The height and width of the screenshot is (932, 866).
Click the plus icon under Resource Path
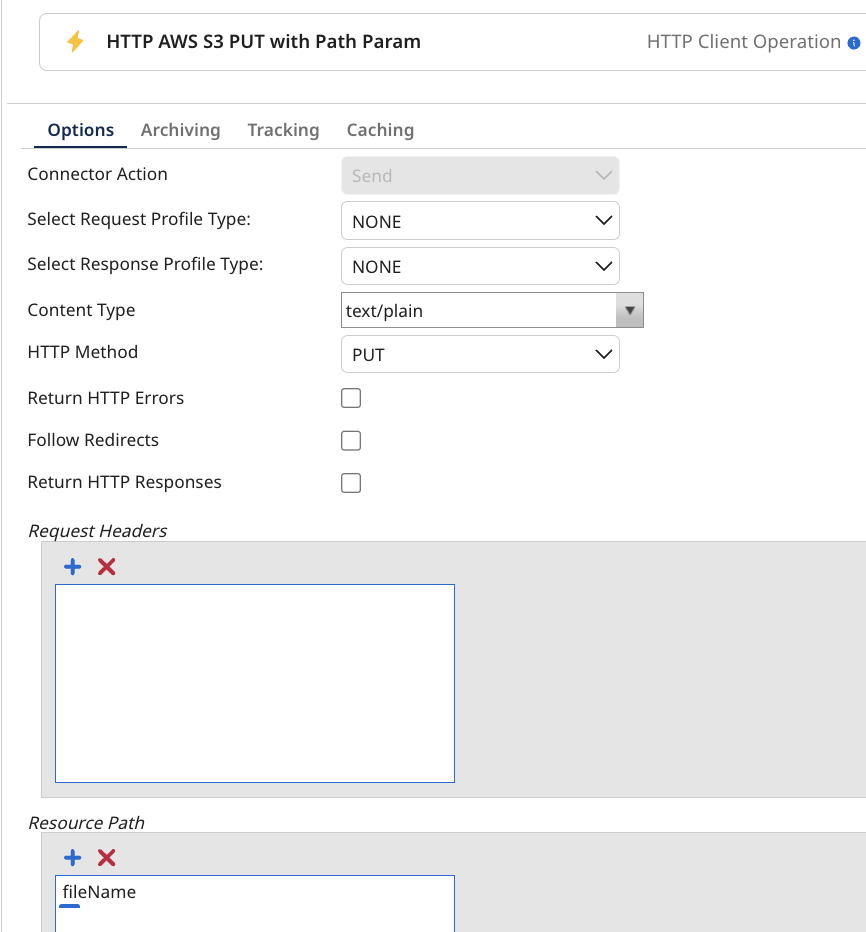71,857
